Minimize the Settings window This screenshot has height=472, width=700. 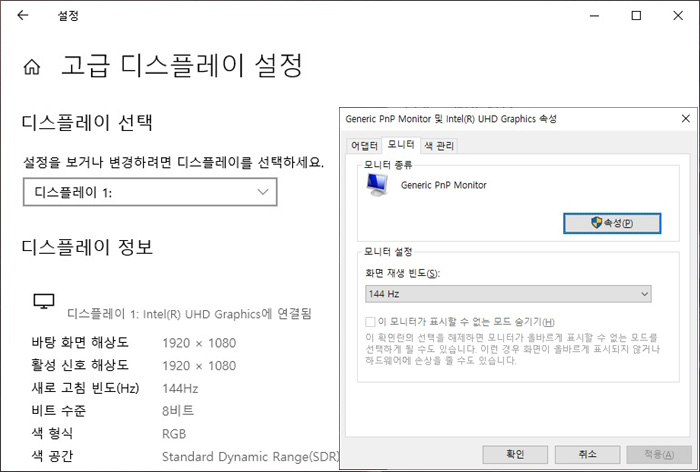coord(594,16)
